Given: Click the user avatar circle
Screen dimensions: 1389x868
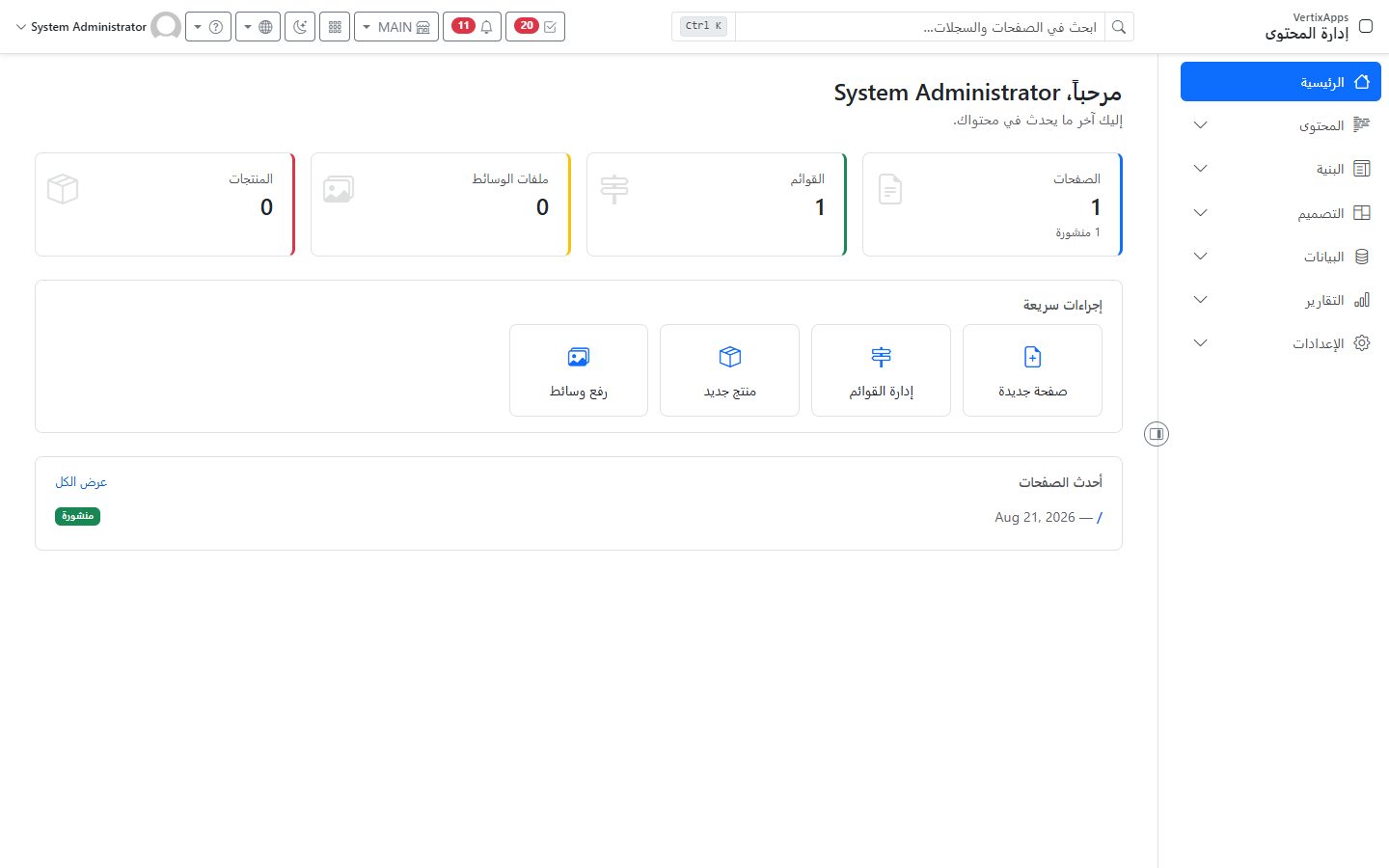Looking at the screenshot, I should tap(166, 27).
